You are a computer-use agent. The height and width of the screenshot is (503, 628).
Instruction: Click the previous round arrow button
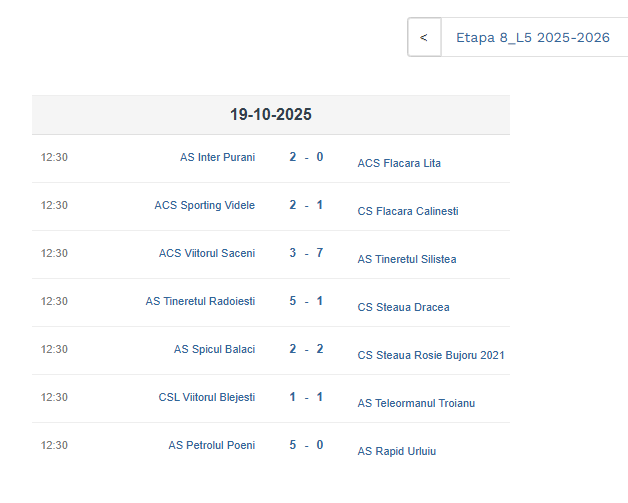424,38
